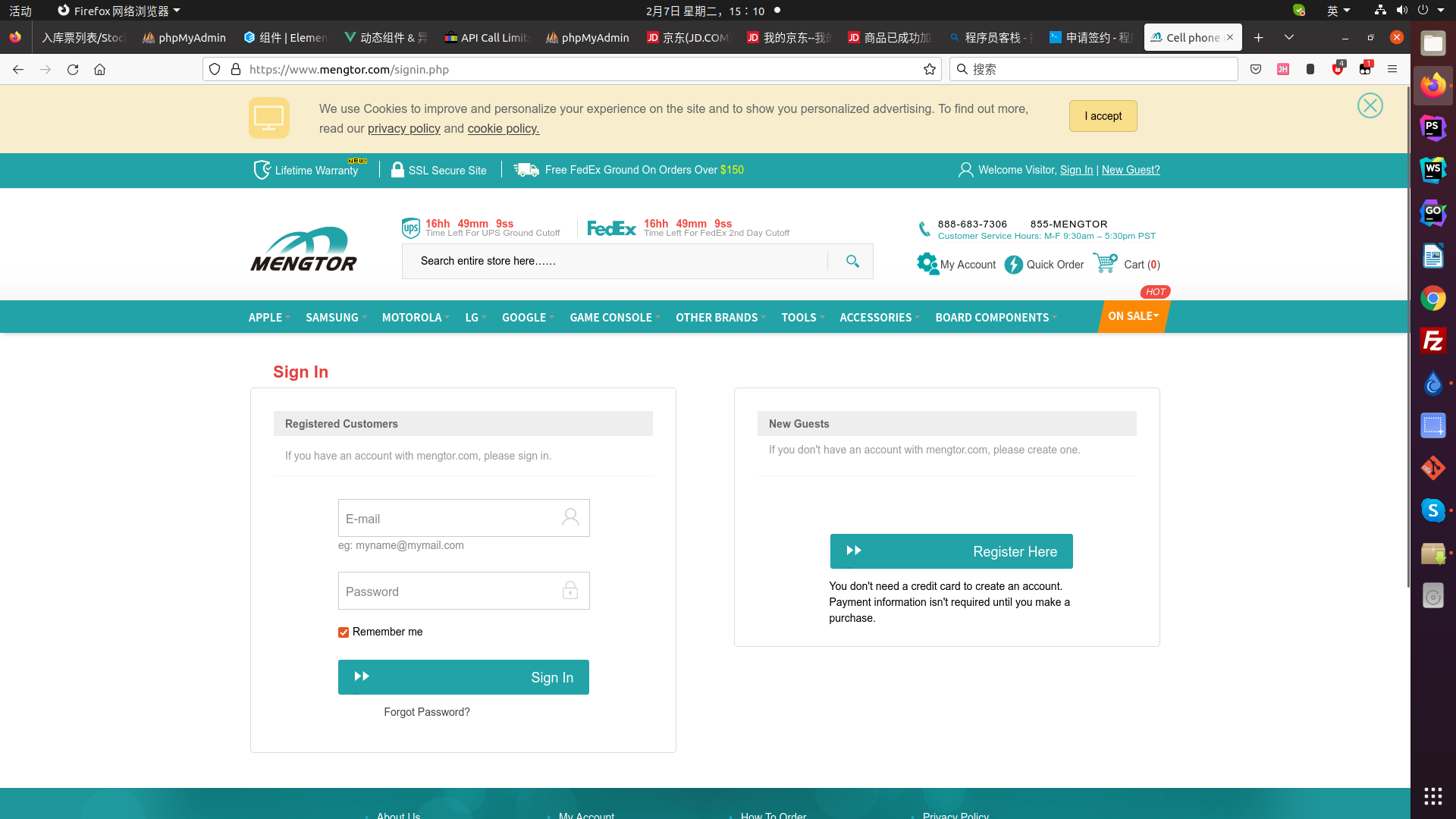1456x819 pixels.
Task: Expand the LG category menu
Action: tap(475, 317)
